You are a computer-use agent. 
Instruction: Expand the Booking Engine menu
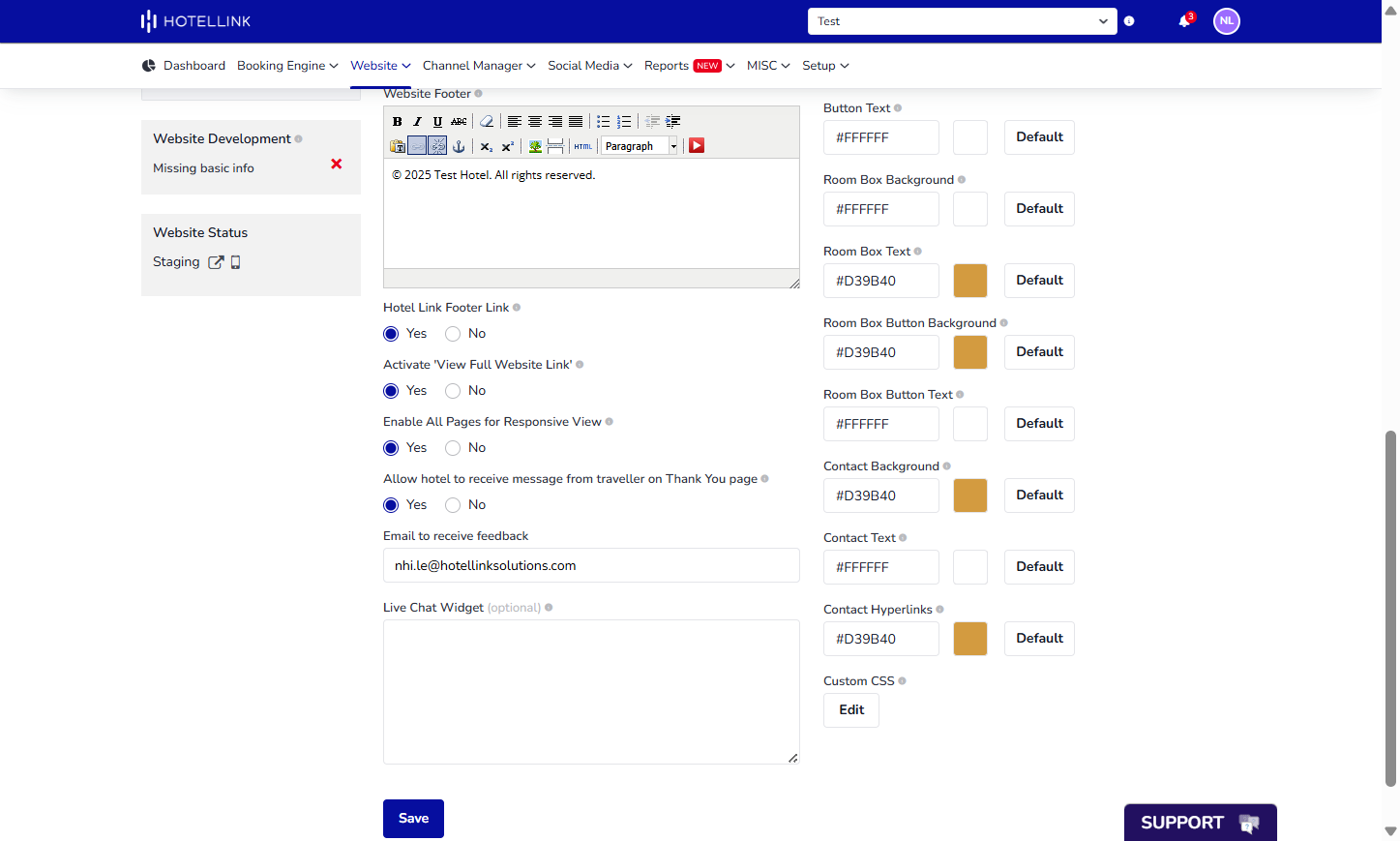coord(287,66)
